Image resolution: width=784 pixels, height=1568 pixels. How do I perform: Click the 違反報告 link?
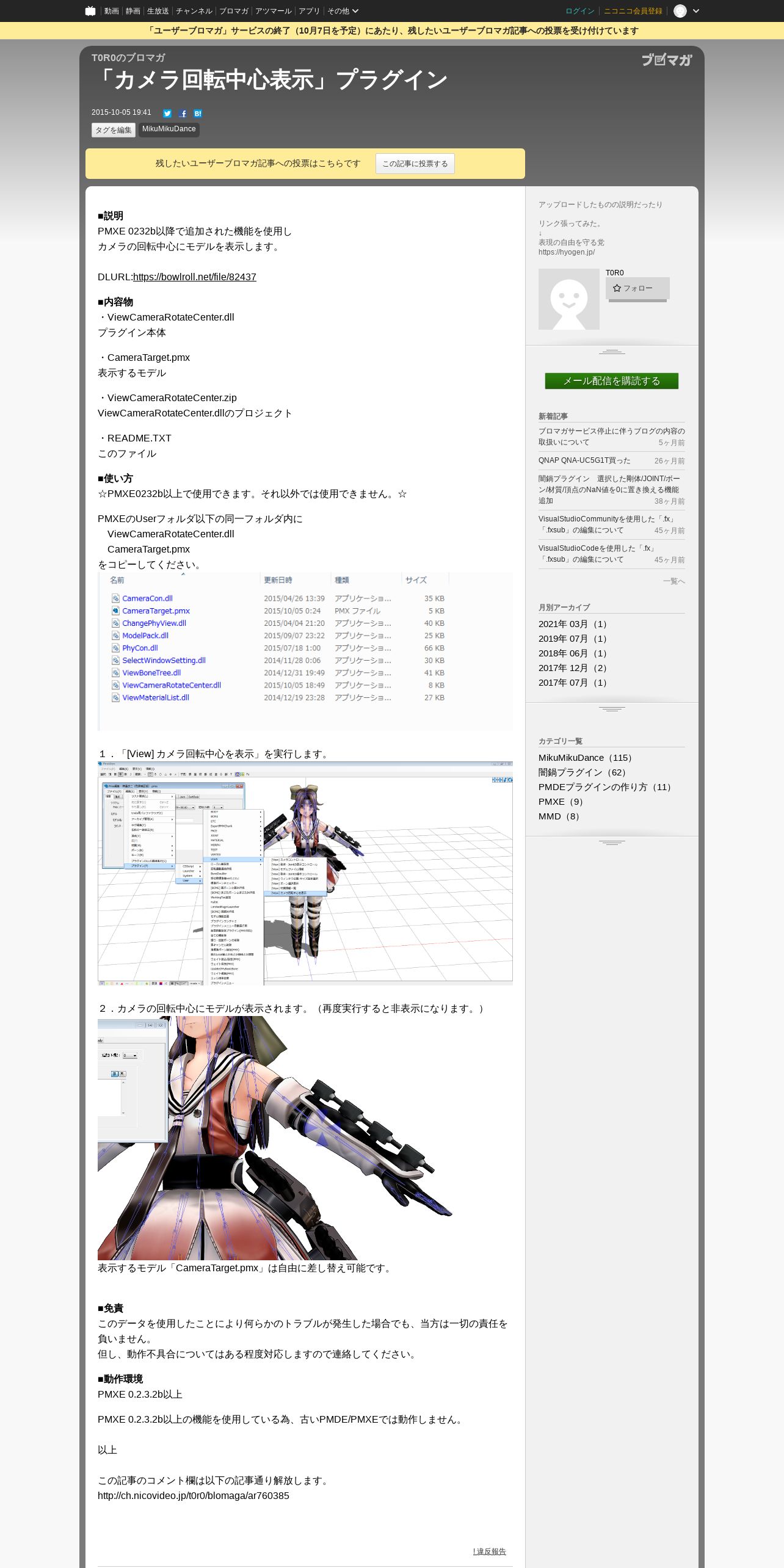pyautogui.click(x=490, y=1552)
